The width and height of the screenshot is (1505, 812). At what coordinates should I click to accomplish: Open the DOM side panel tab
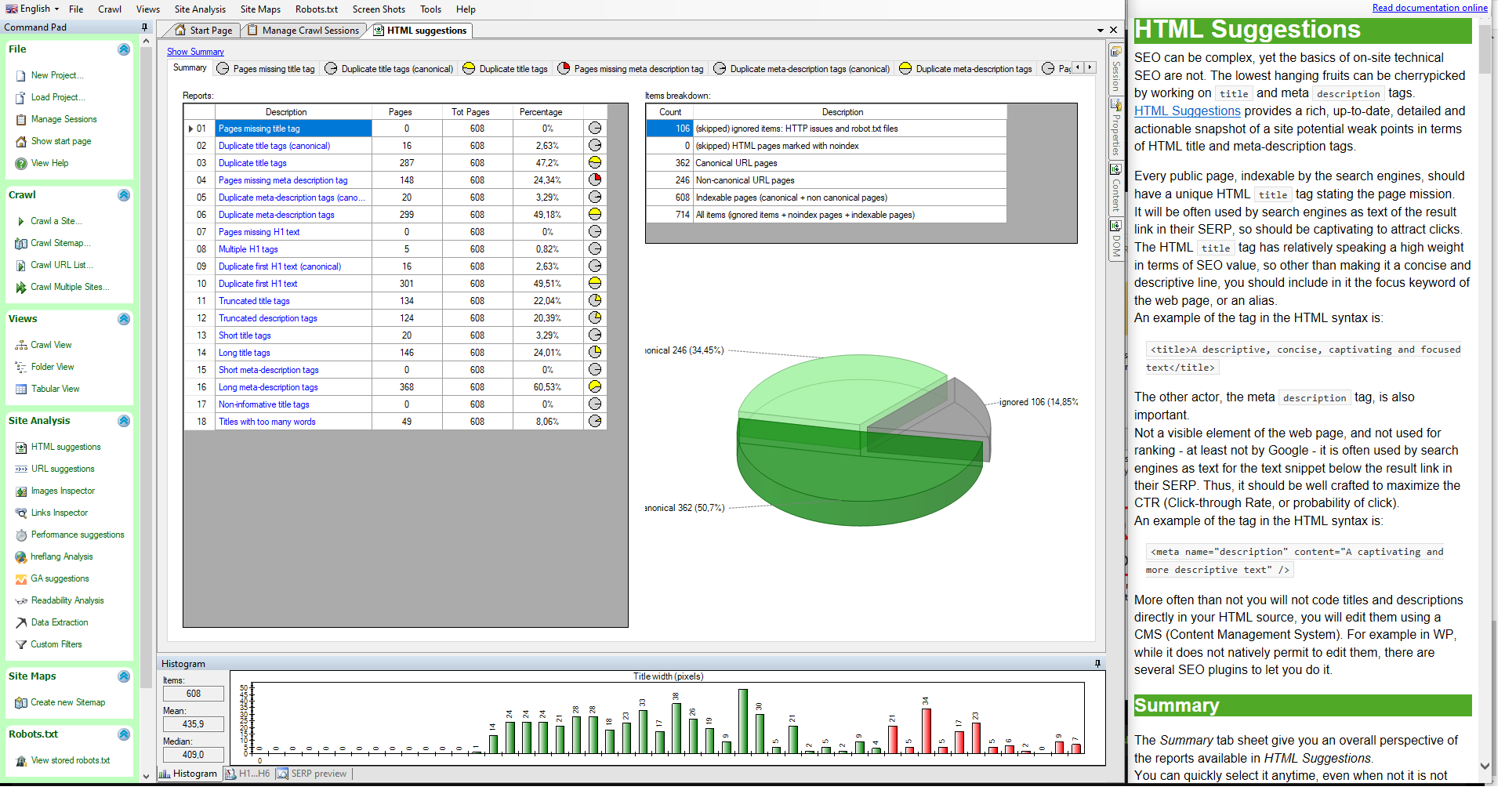(1115, 241)
